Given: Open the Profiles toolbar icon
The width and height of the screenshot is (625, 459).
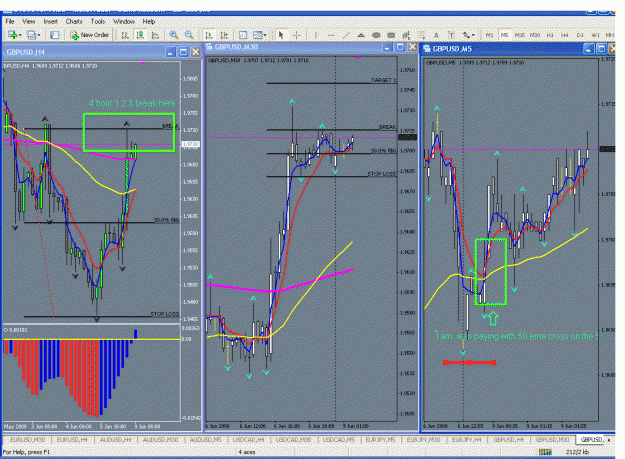Looking at the screenshot, I should 31,35.
